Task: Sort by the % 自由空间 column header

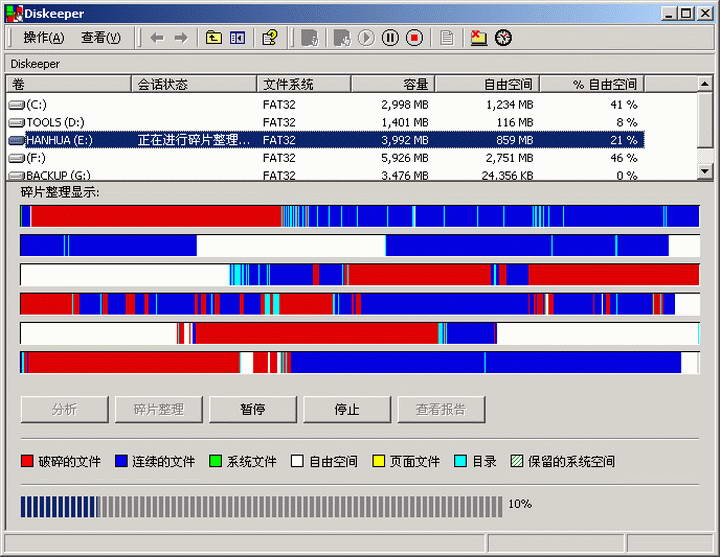Action: [591, 84]
